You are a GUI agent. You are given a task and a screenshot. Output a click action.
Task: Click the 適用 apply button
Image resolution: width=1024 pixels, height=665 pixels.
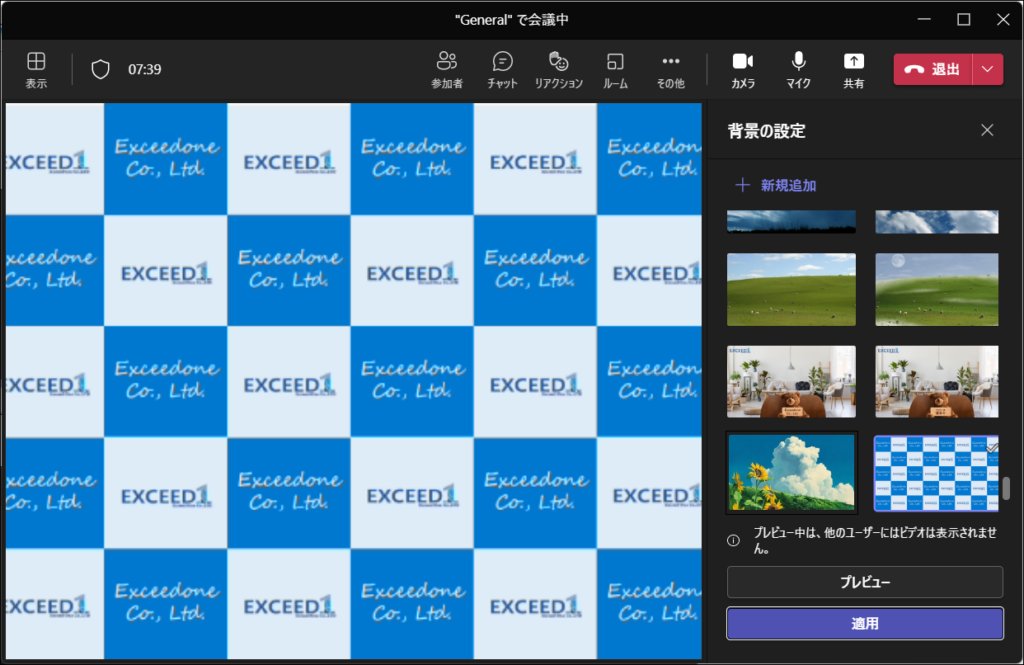865,624
